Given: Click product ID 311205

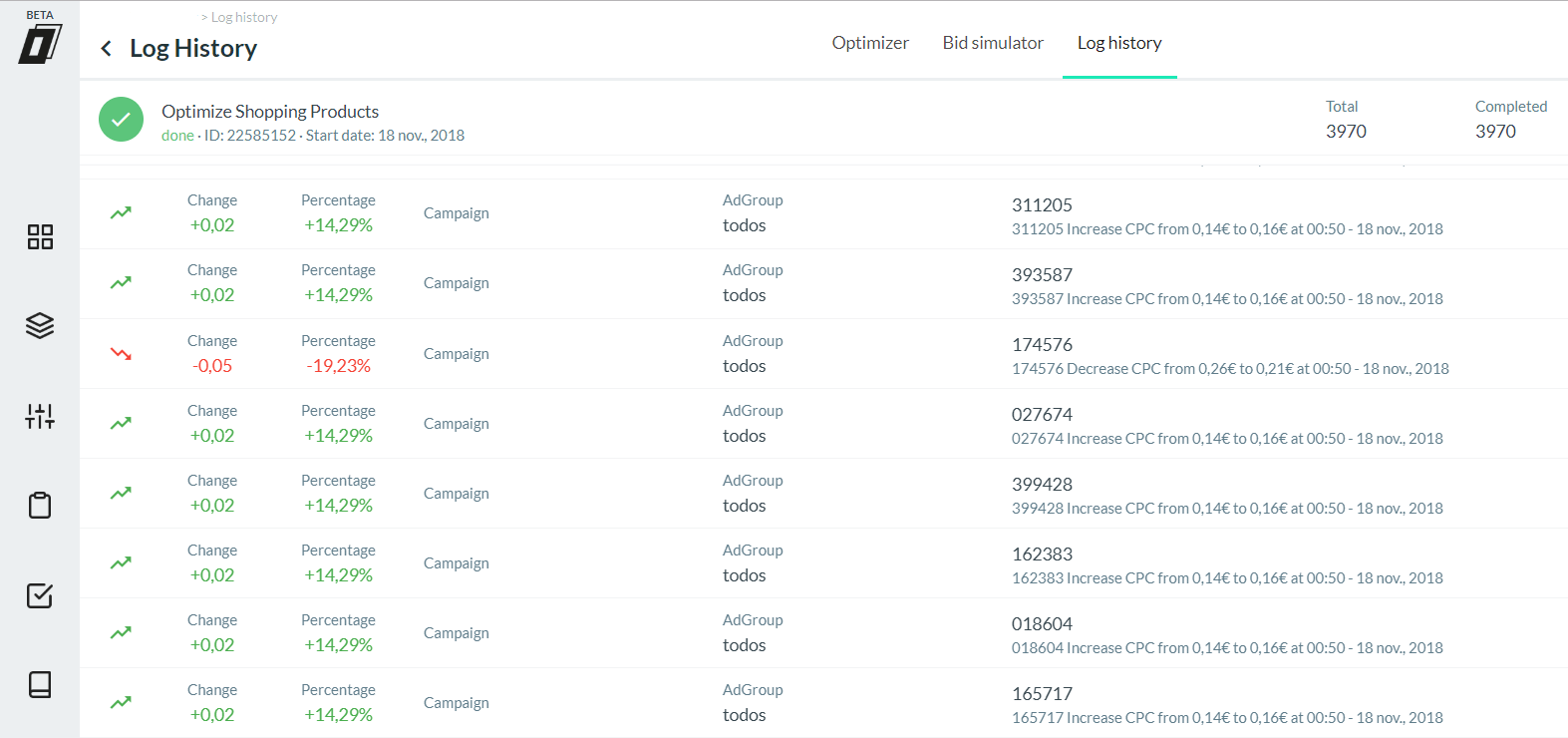Looking at the screenshot, I should pyautogui.click(x=1042, y=205).
